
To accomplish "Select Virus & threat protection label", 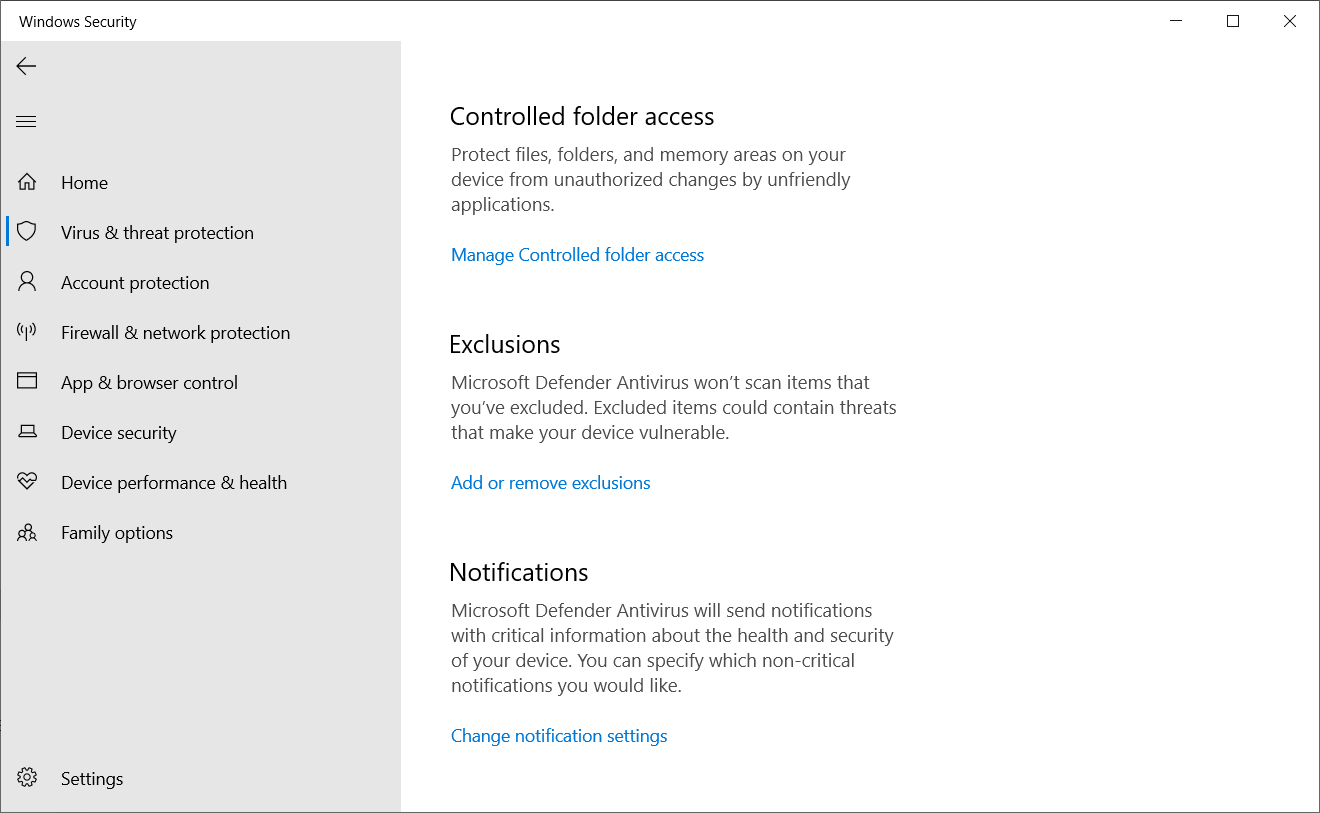I will 157,233.
